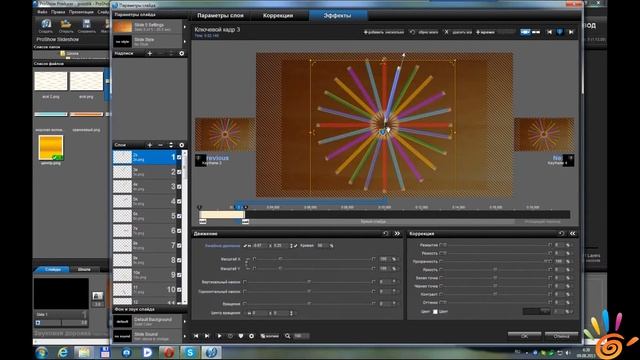This screenshot has height=360, width=640.
Task: Expand the Slide Style arrow
Action: coord(185,42)
